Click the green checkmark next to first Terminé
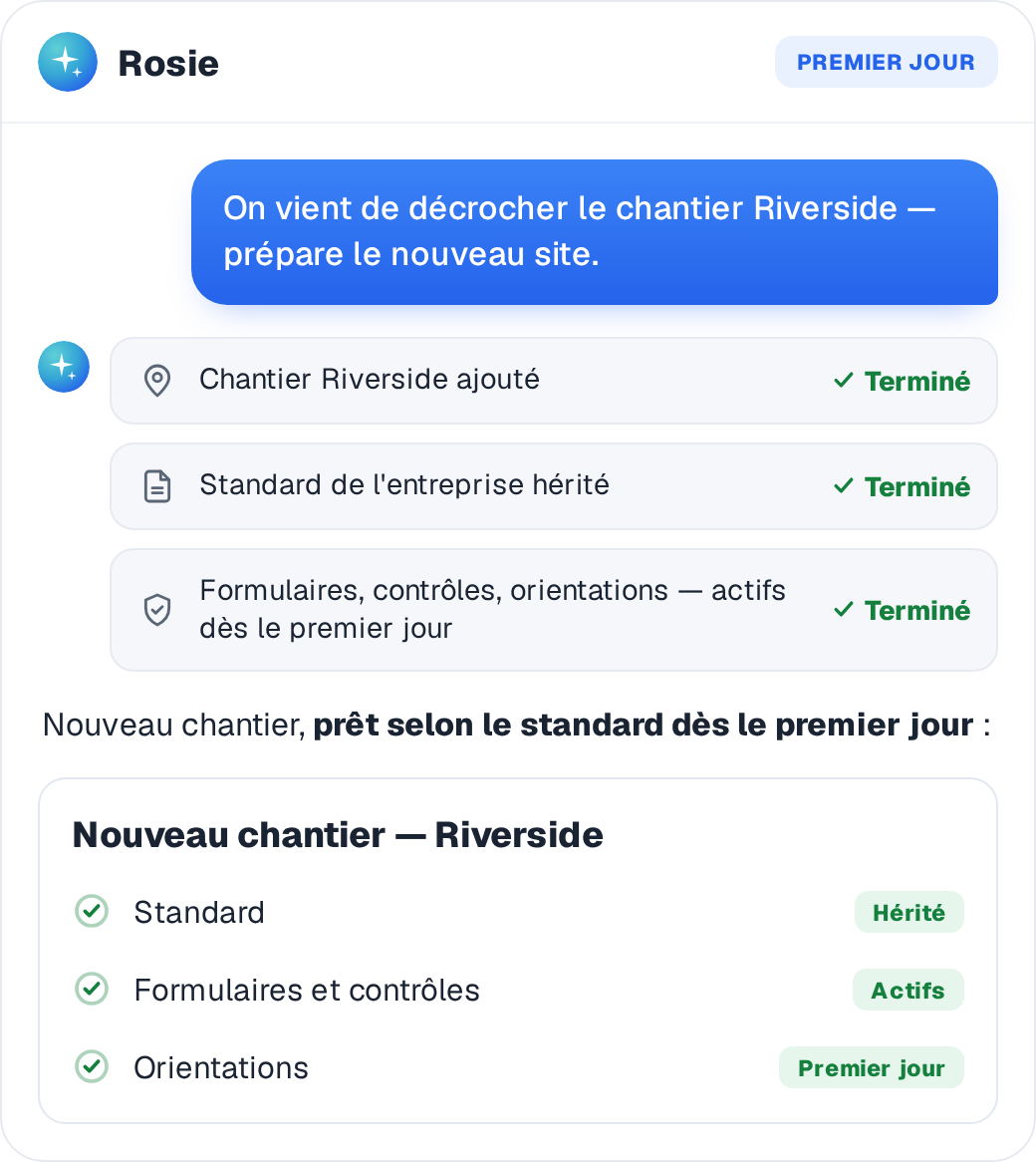The image size is (1036, 1162). coord(844,381)
